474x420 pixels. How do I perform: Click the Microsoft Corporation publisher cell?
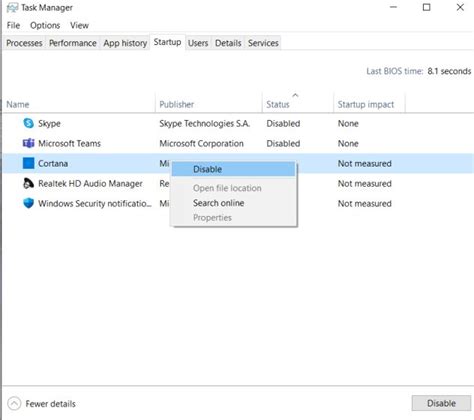(x=201, y=143)
